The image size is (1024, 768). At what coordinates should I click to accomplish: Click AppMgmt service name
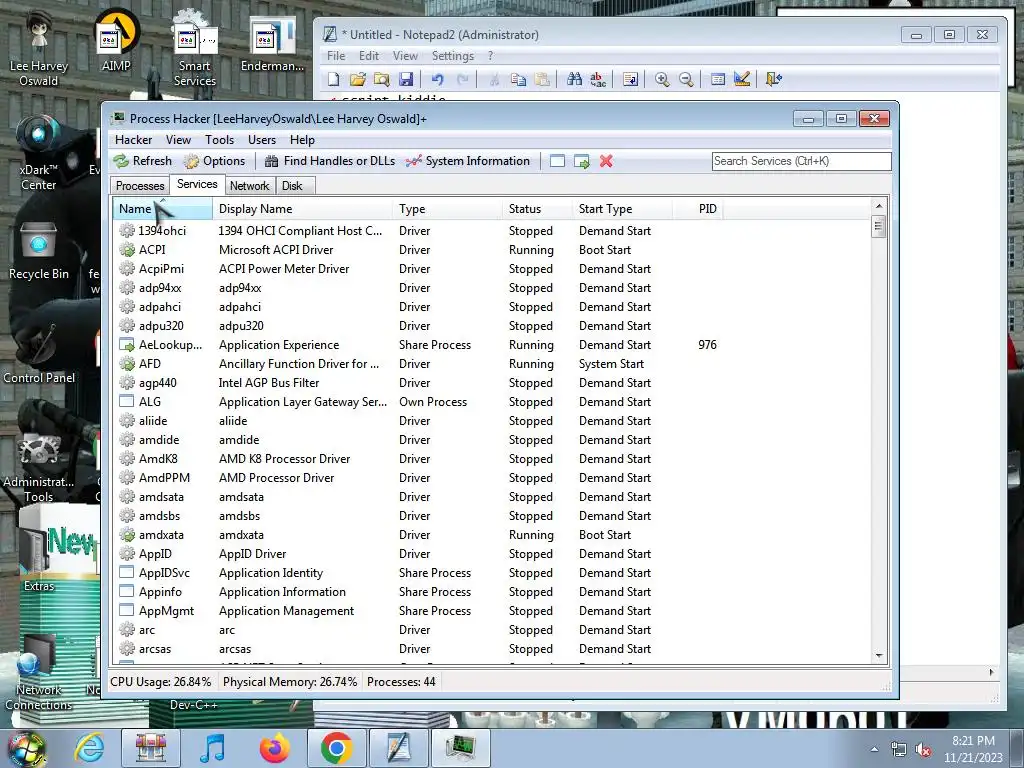pos(167,611)
